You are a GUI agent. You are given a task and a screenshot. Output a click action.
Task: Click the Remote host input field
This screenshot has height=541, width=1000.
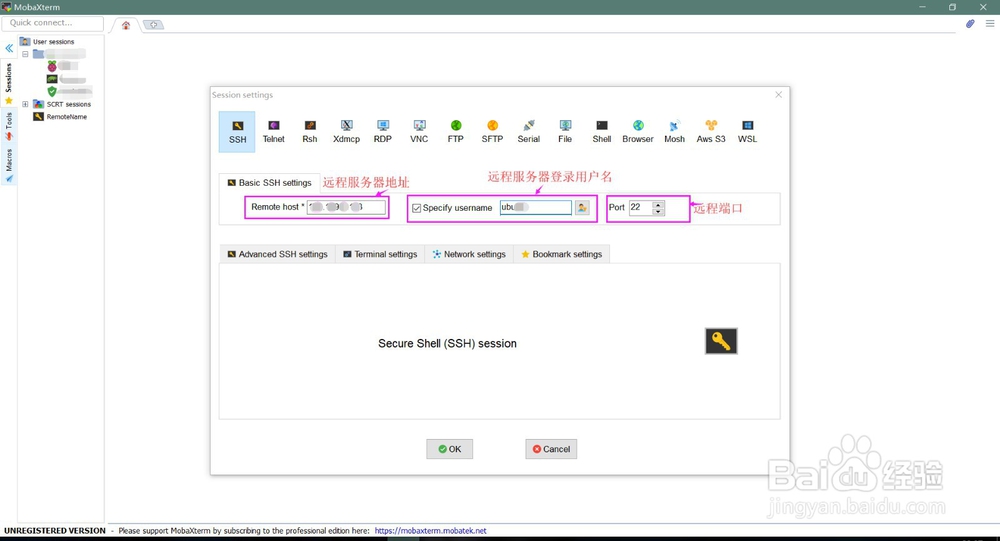pos(346,207)
